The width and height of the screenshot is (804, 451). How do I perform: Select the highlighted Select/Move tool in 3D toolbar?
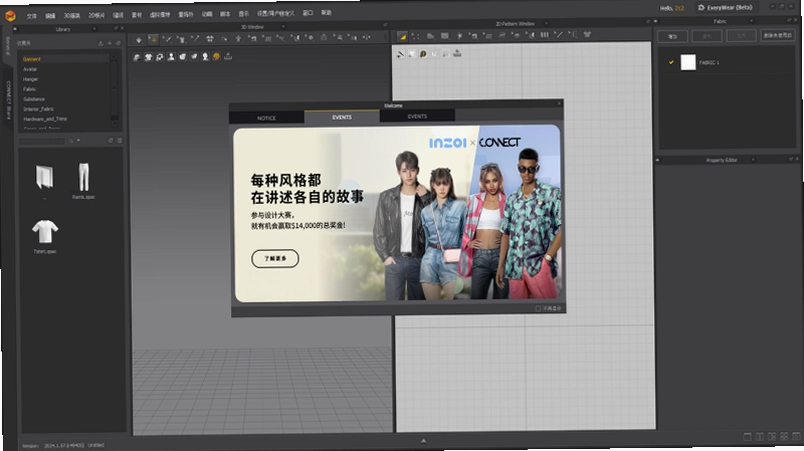pyautogui.click(x=153, y=39)
